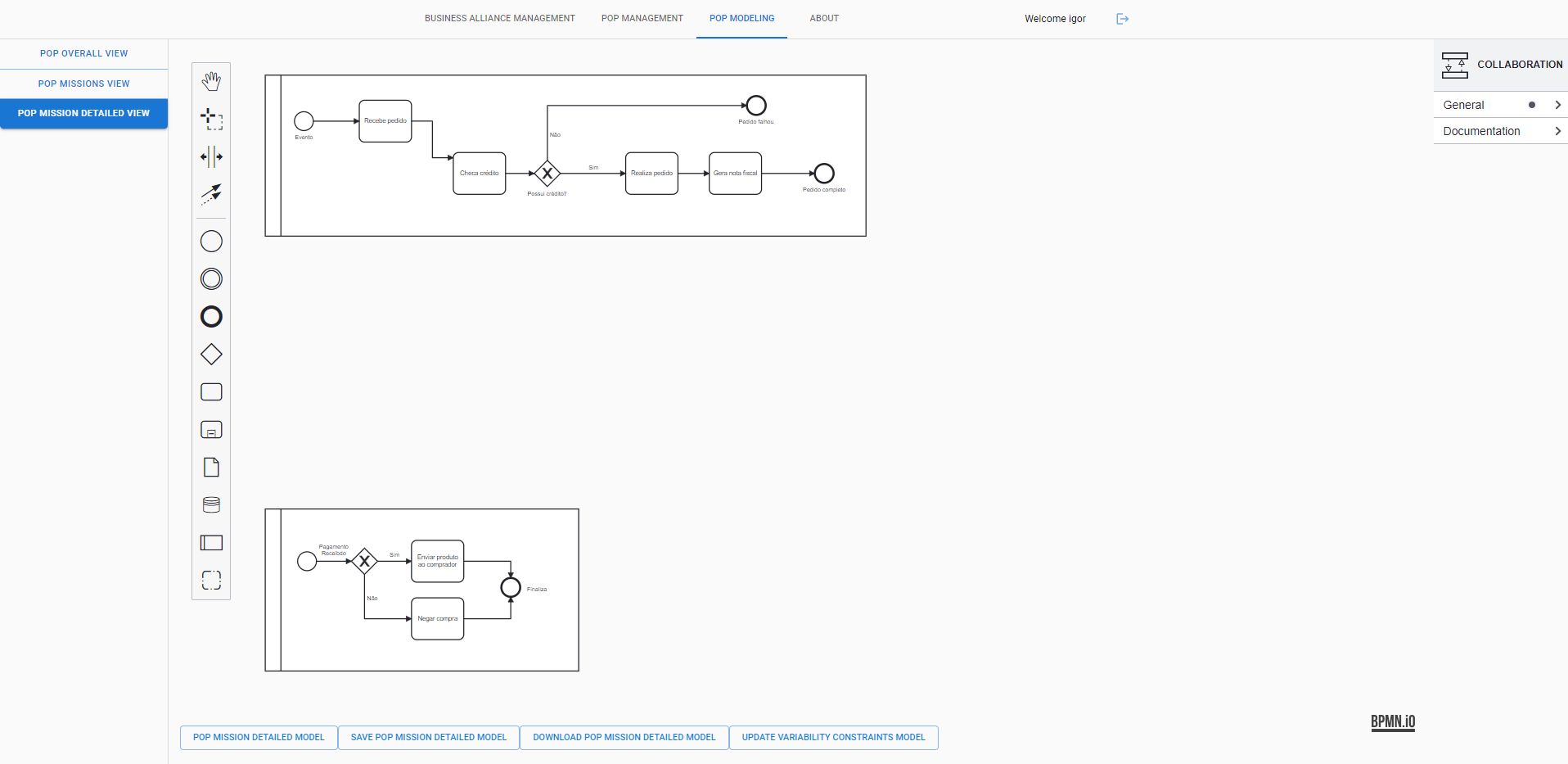Create a task from palette
Viewport: 1568px width, 764px height.
pos(211,392)
